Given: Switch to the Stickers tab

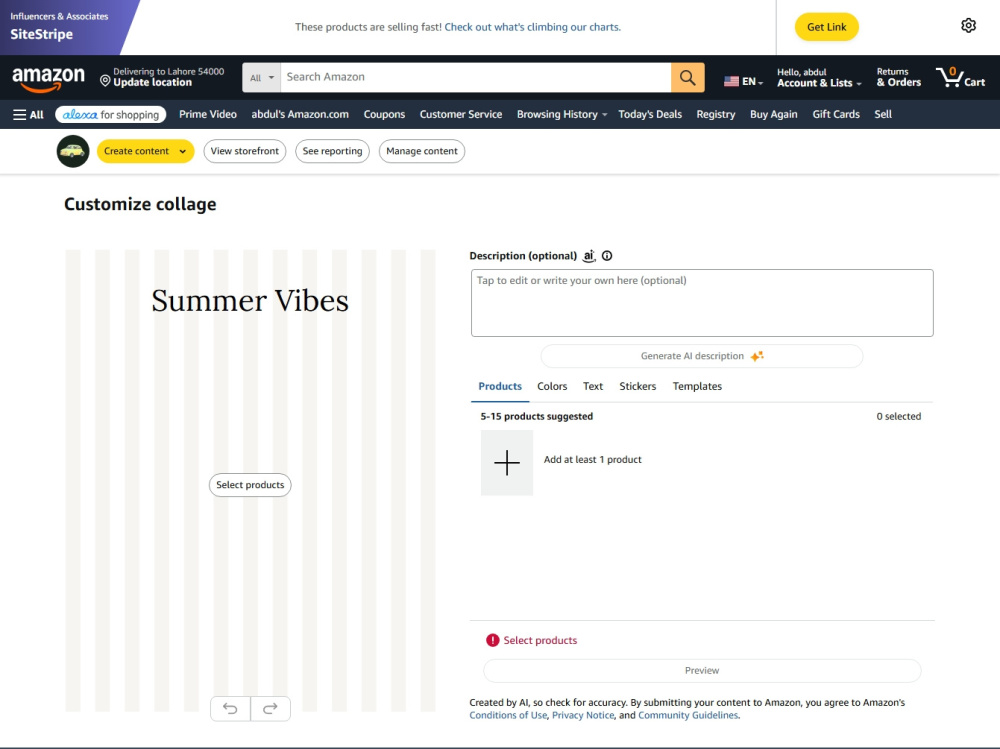Looking at the screenshot, I should click(637, 386).
